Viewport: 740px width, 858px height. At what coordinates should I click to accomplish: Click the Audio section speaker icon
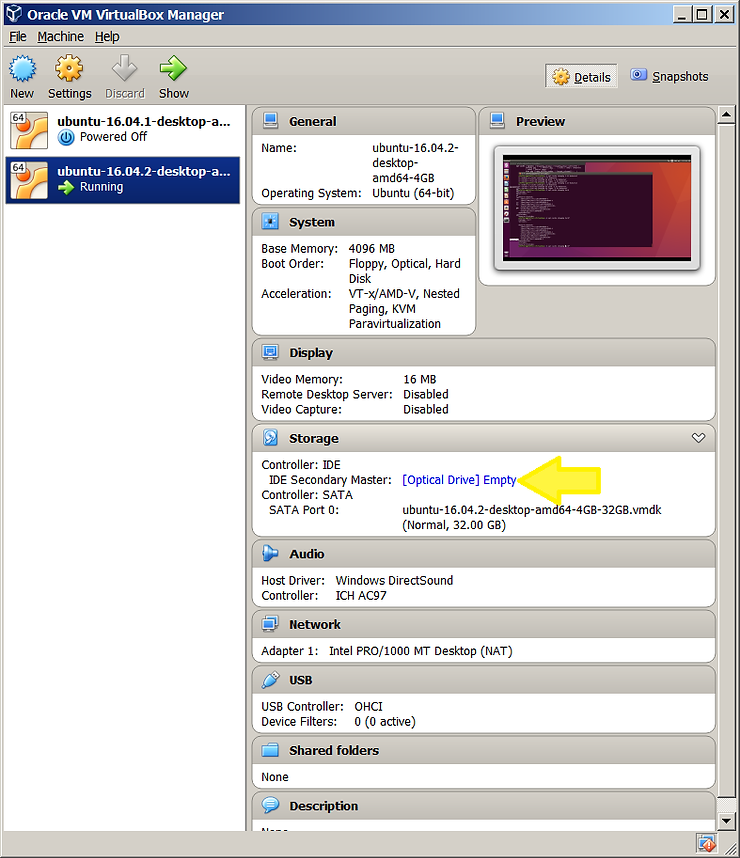[x=270, y=553]
